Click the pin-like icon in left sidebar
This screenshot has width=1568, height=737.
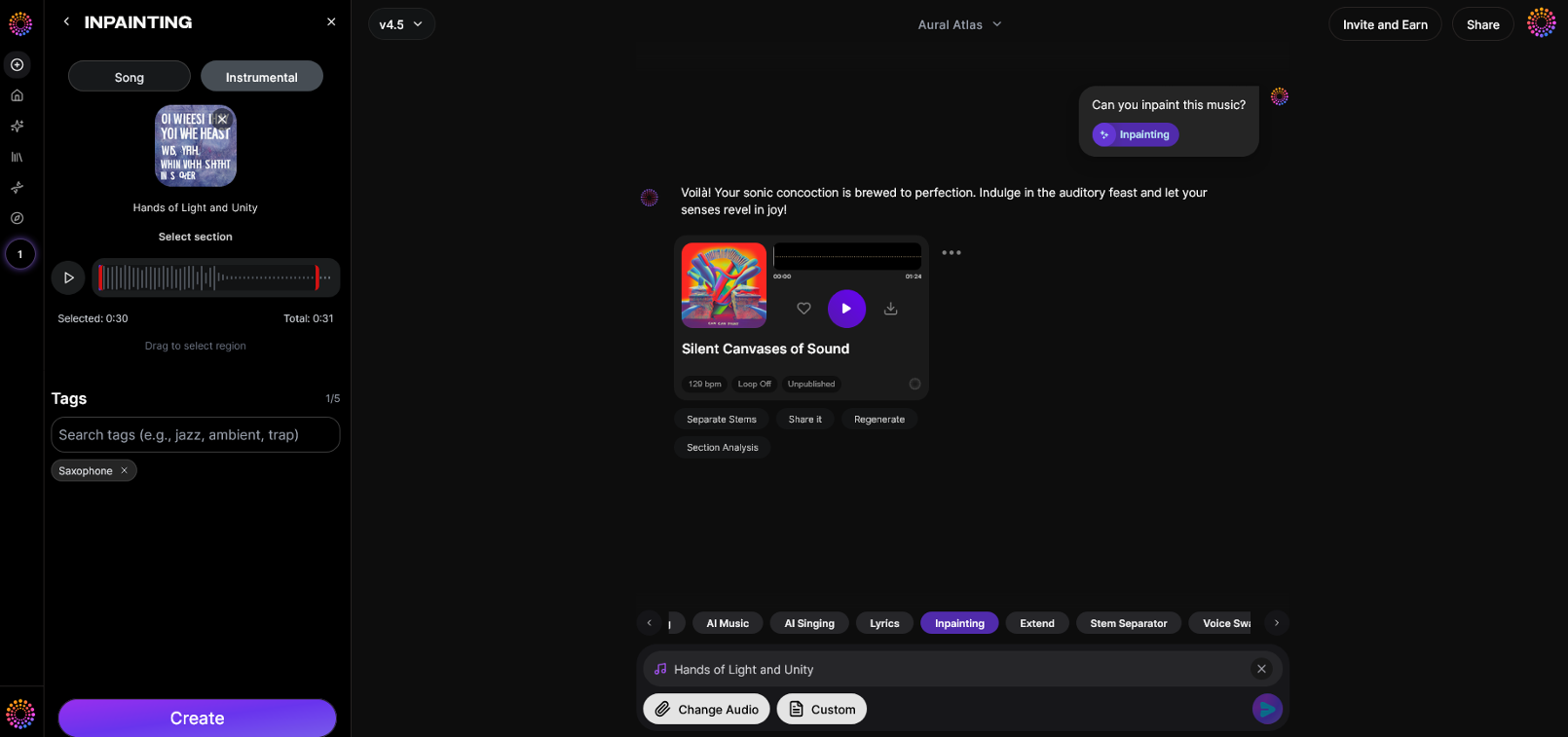[18, 188]
